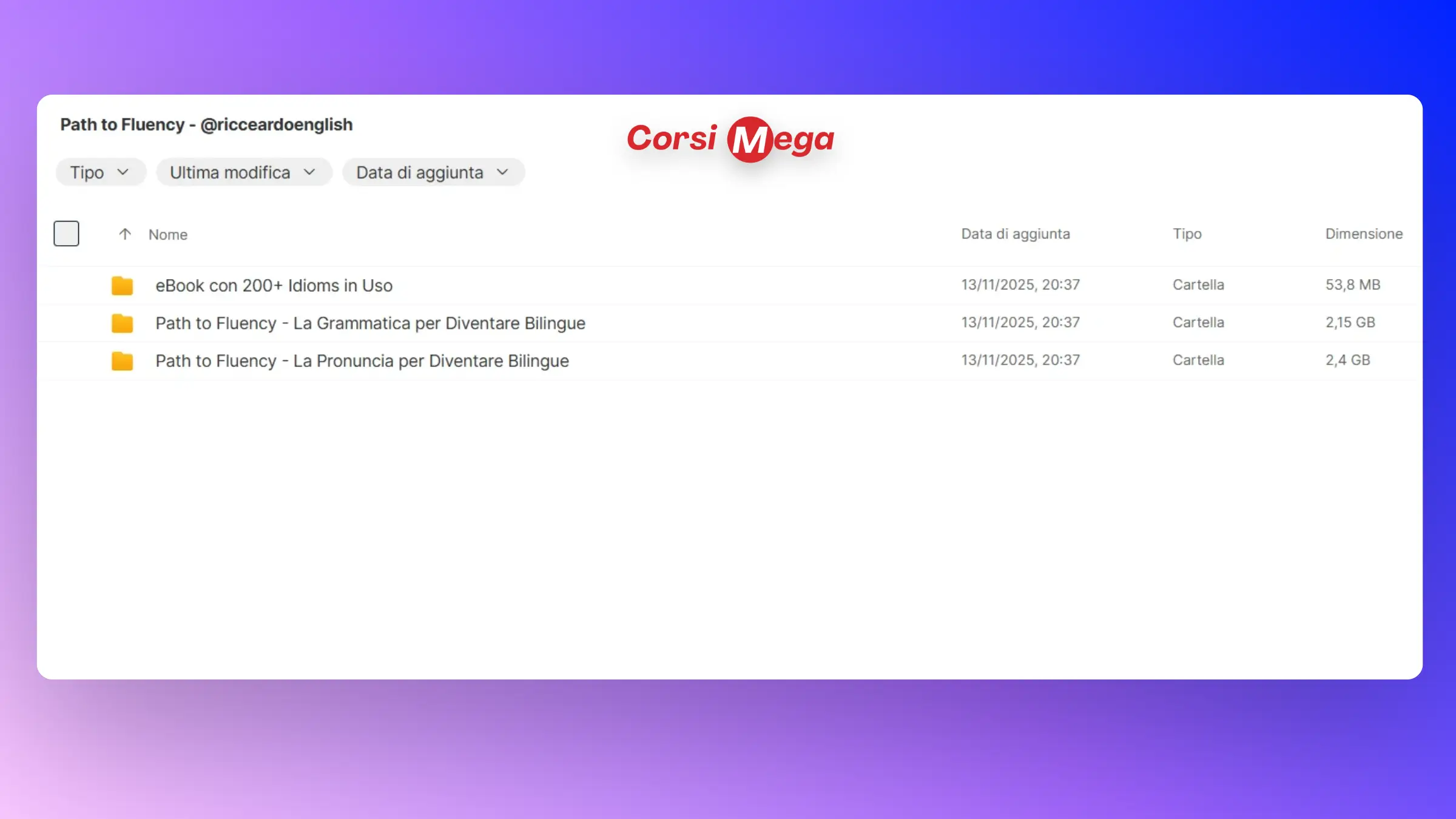Viewport: 1456px width, 819px height.
Task: Open the Tipo filter dropdown
Action: 100,172
